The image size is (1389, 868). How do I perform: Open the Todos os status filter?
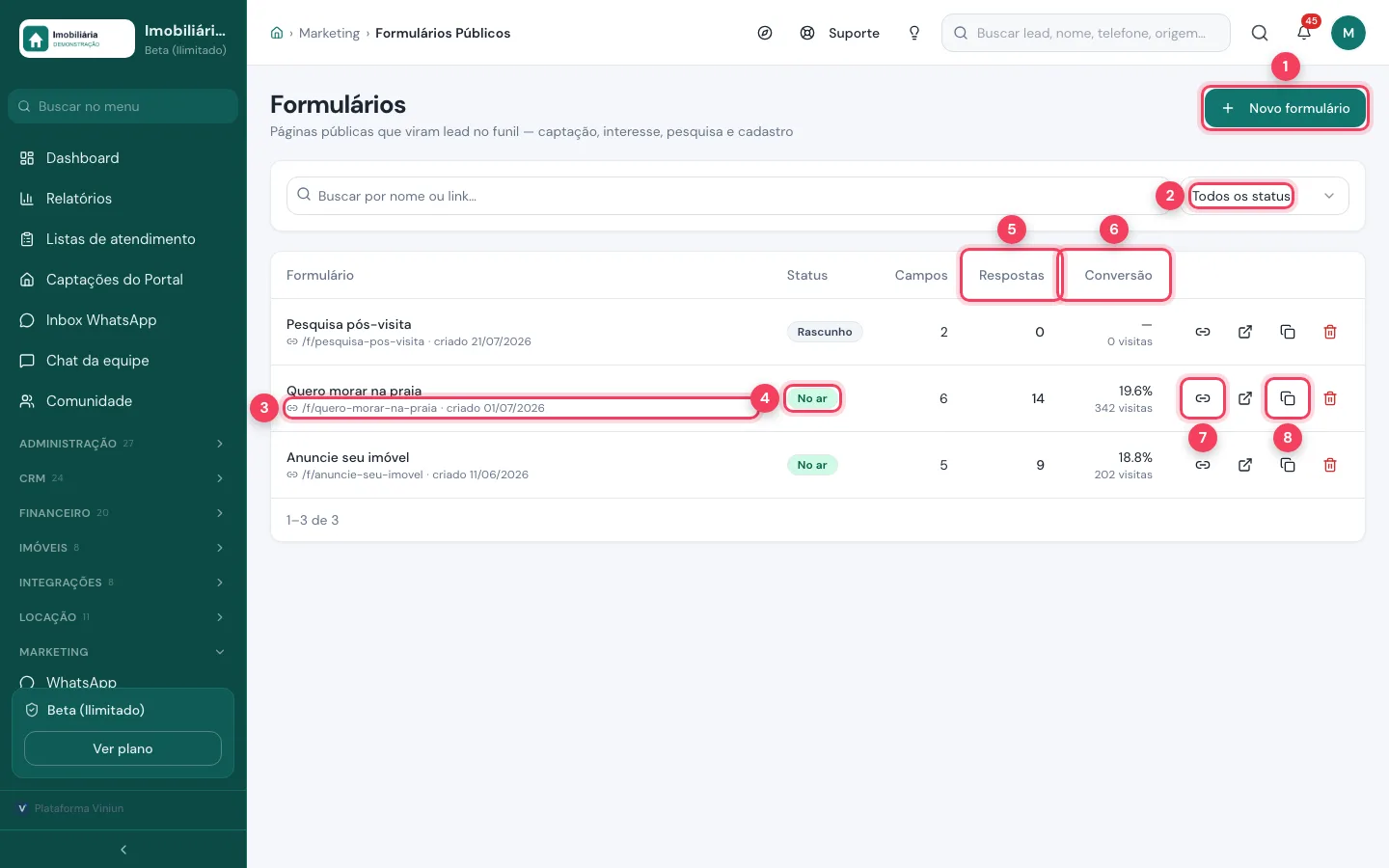1262,196
